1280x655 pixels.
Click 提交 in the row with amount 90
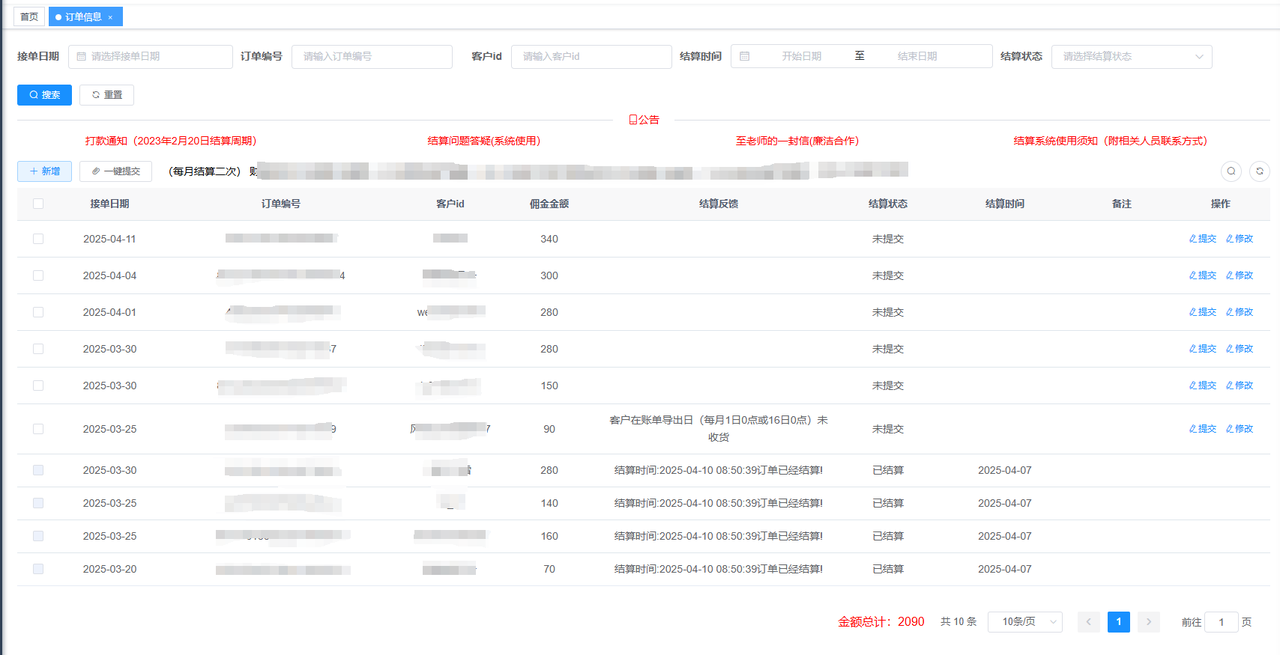1203,429
